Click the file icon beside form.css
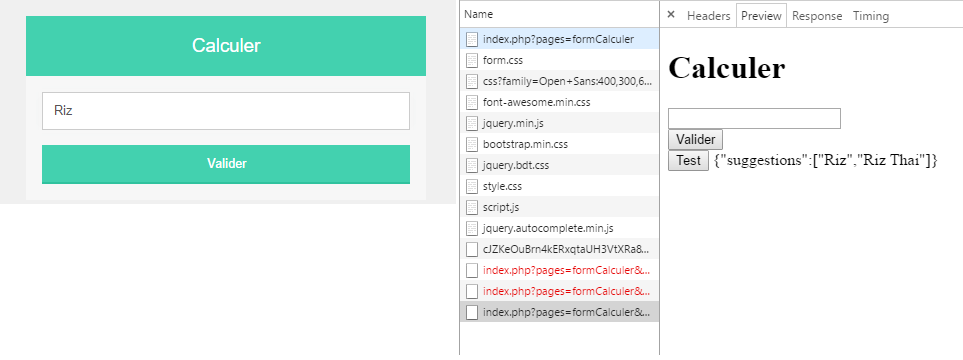The image size is (963, 360). point(472,60)
